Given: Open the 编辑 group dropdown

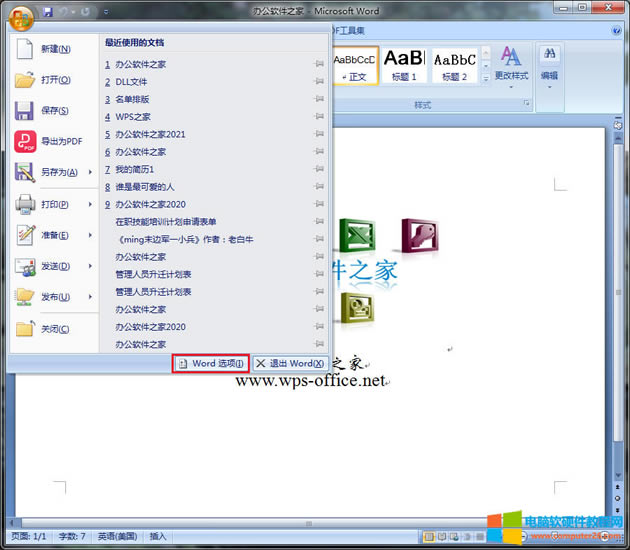Looking at the screenshot, I should click(x=549, y=67).
